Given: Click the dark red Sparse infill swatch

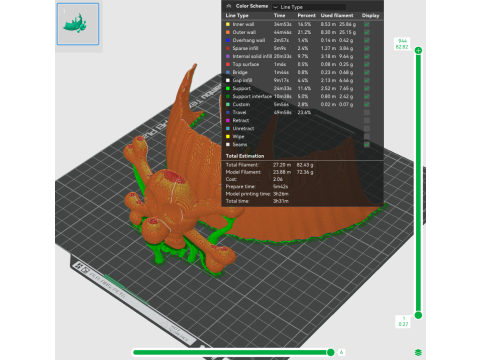Looking at the screenshot, I should tap(228, 48).
